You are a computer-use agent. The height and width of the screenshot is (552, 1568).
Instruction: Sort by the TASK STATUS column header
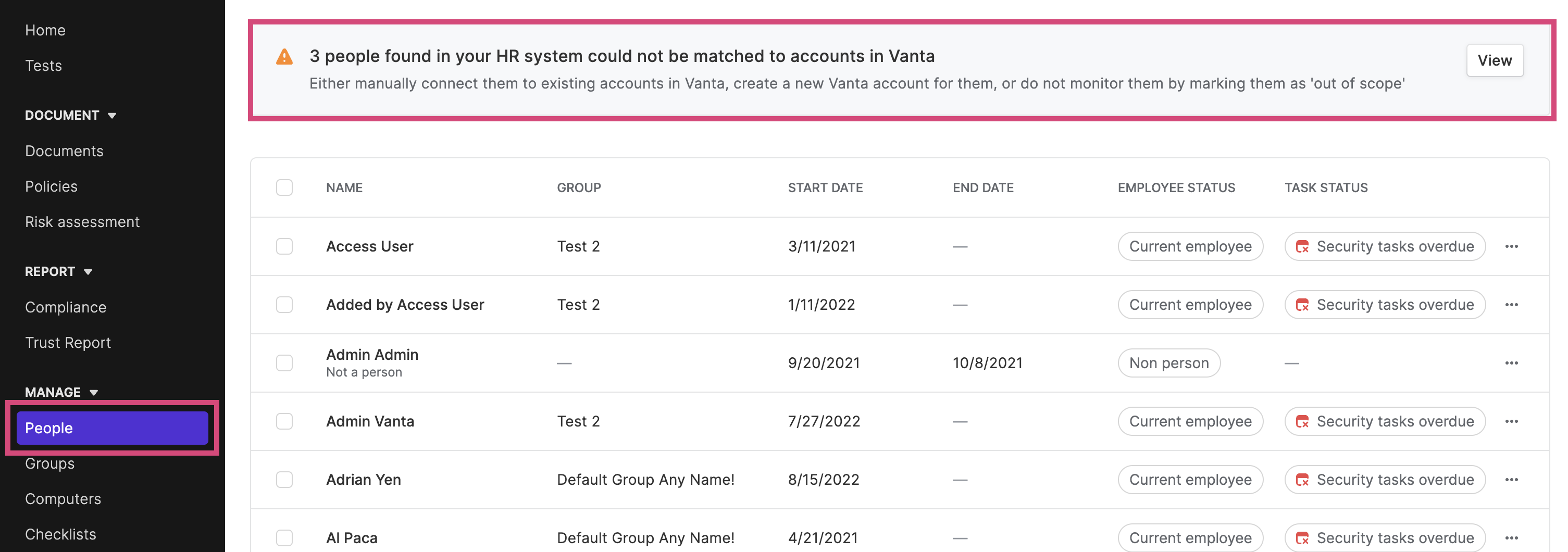point(1326,188)
